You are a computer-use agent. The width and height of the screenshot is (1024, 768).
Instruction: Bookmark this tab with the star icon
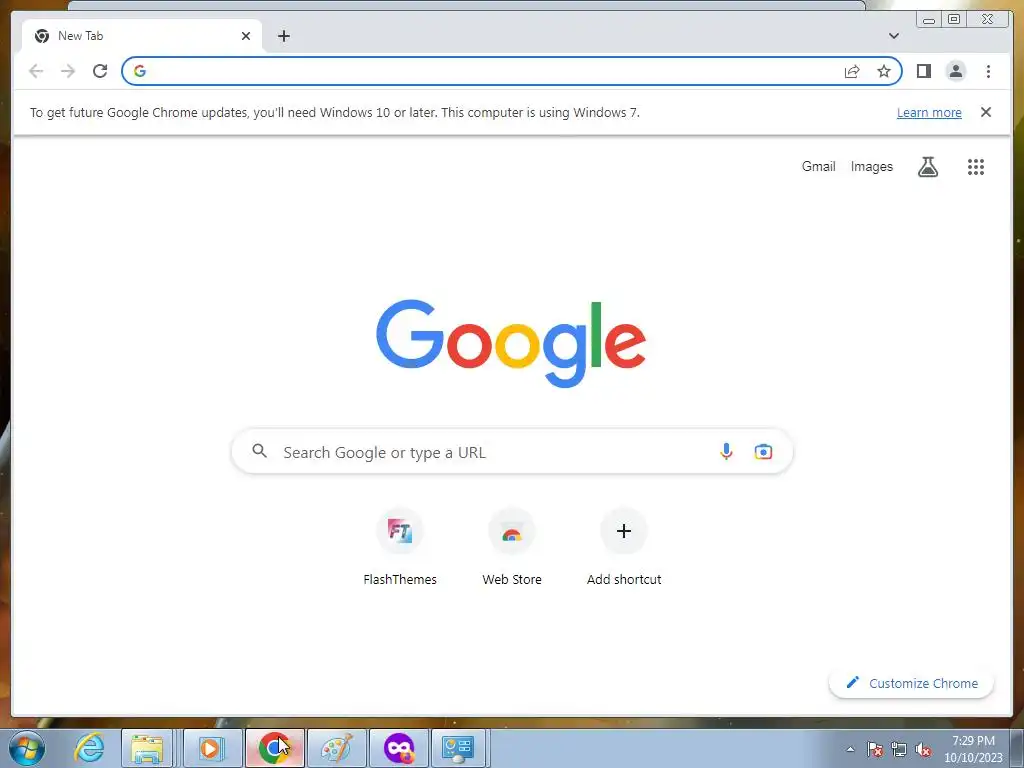(884, 71)
